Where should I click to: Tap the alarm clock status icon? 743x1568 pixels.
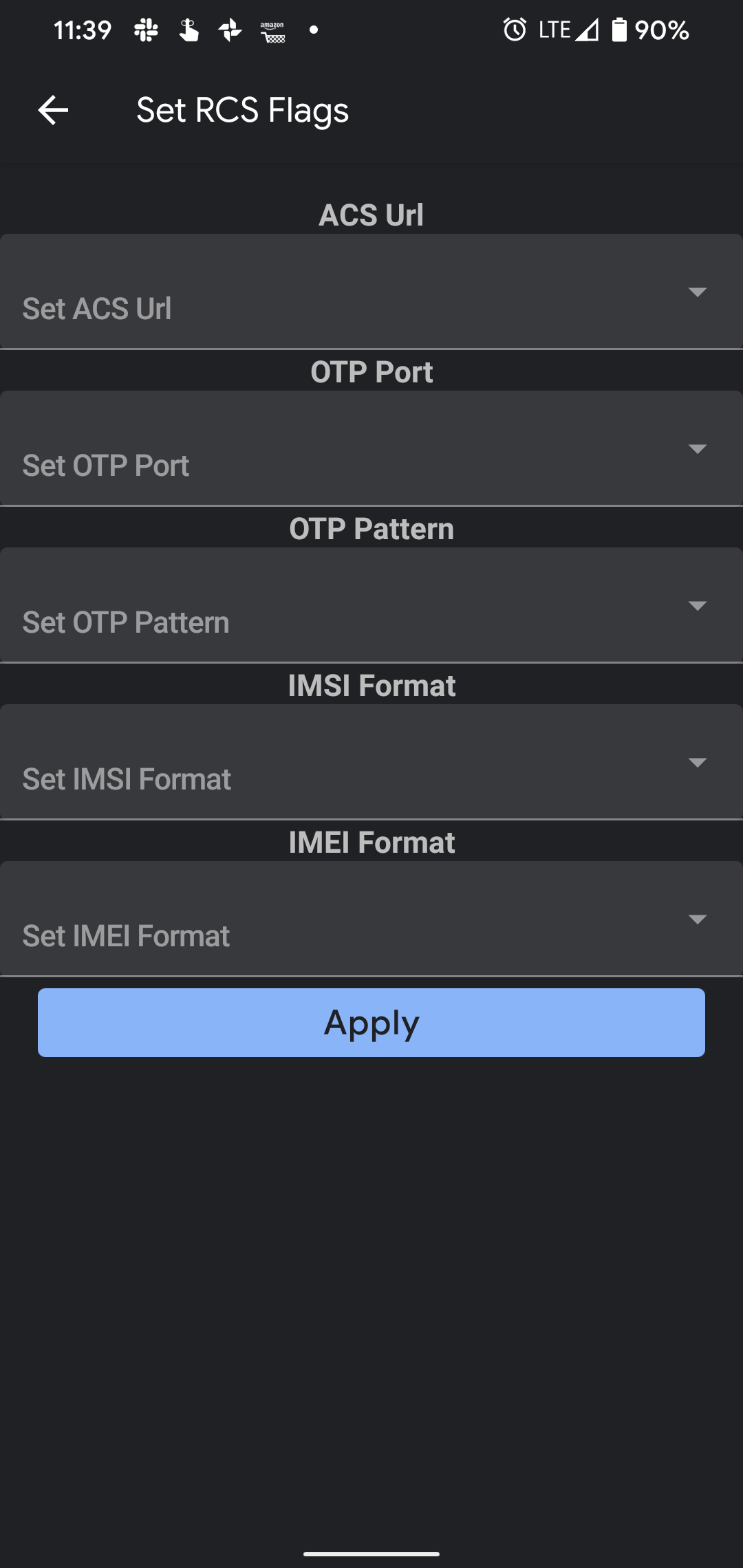[x=515, y=30]
